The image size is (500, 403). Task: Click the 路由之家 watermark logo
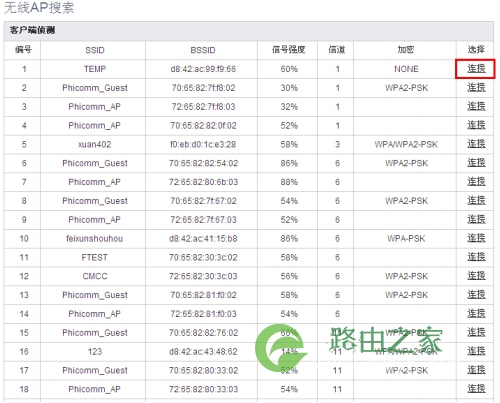point(348,347)
